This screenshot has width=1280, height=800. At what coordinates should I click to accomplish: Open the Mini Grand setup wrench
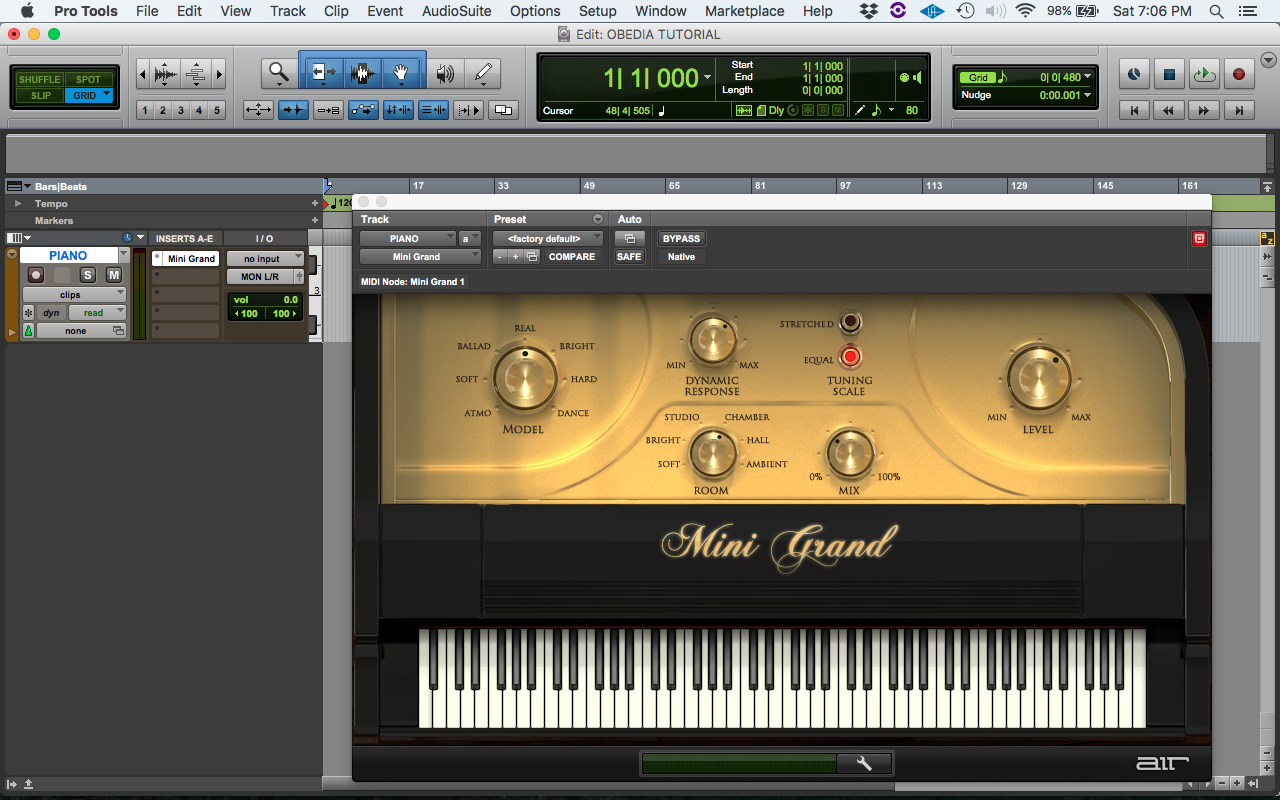pos(864,764)
